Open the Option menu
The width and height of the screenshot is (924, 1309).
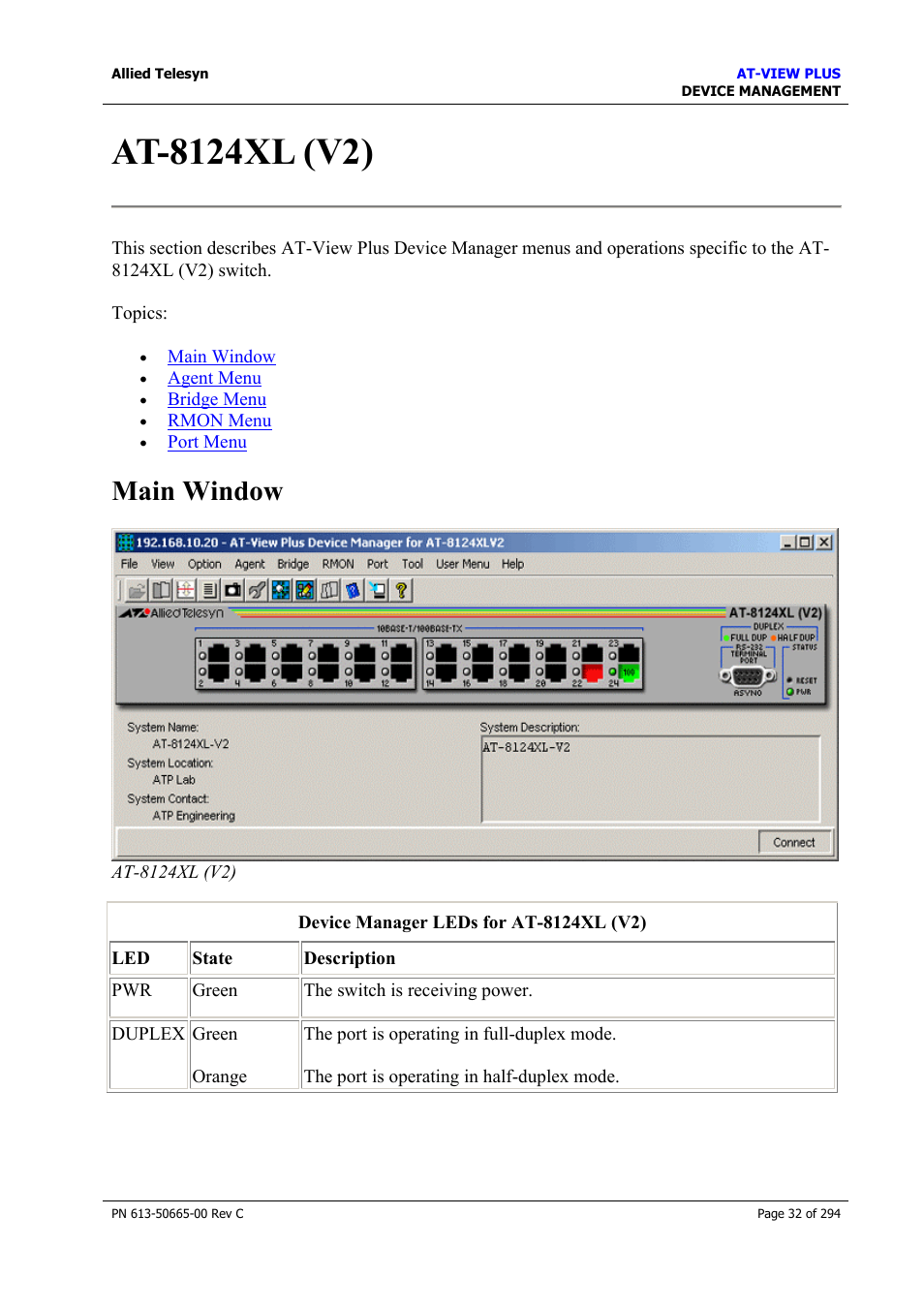tap(204, 564)
